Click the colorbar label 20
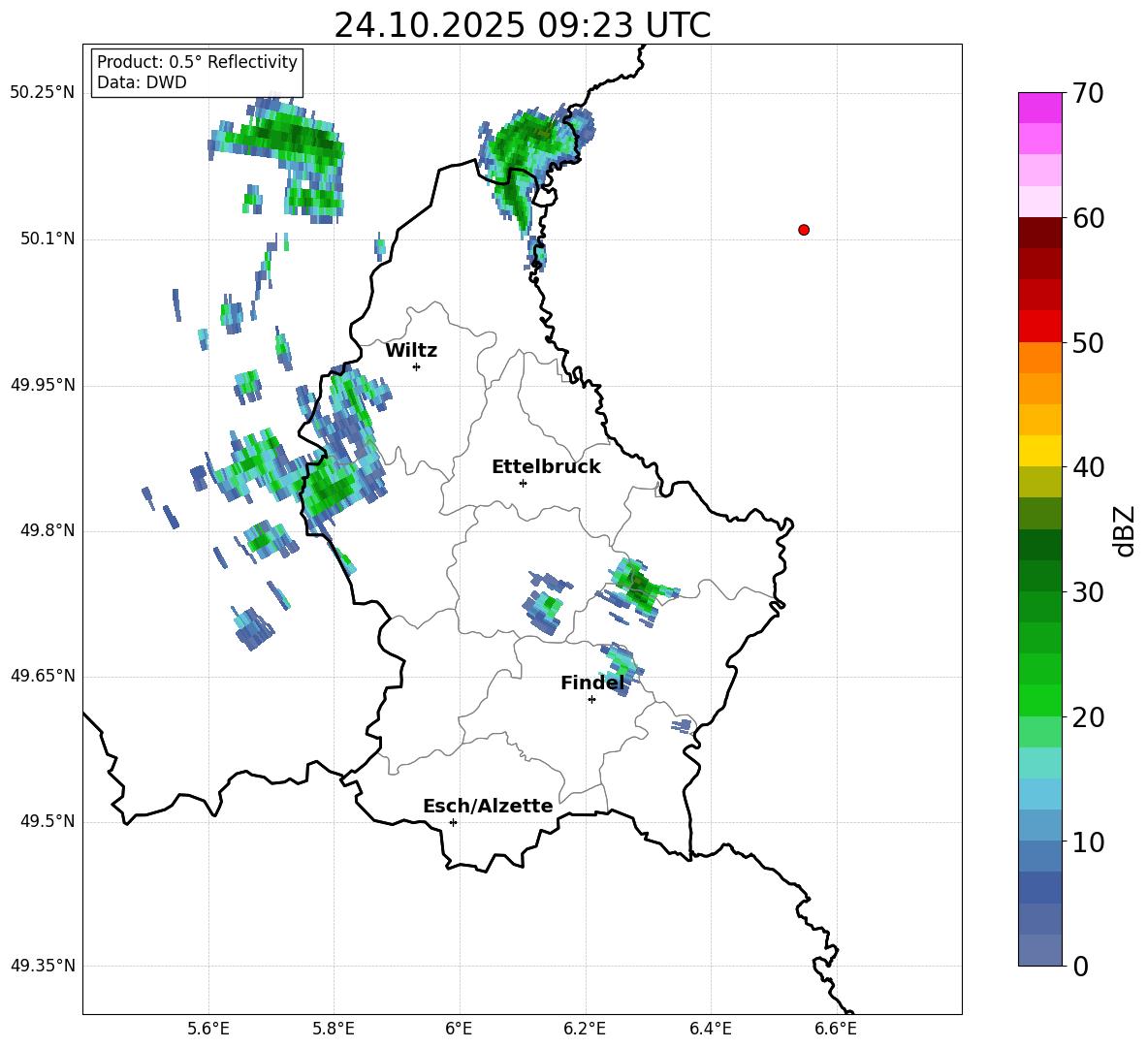Viewport: 1148px width, 1048px height. coord(1088,716)
